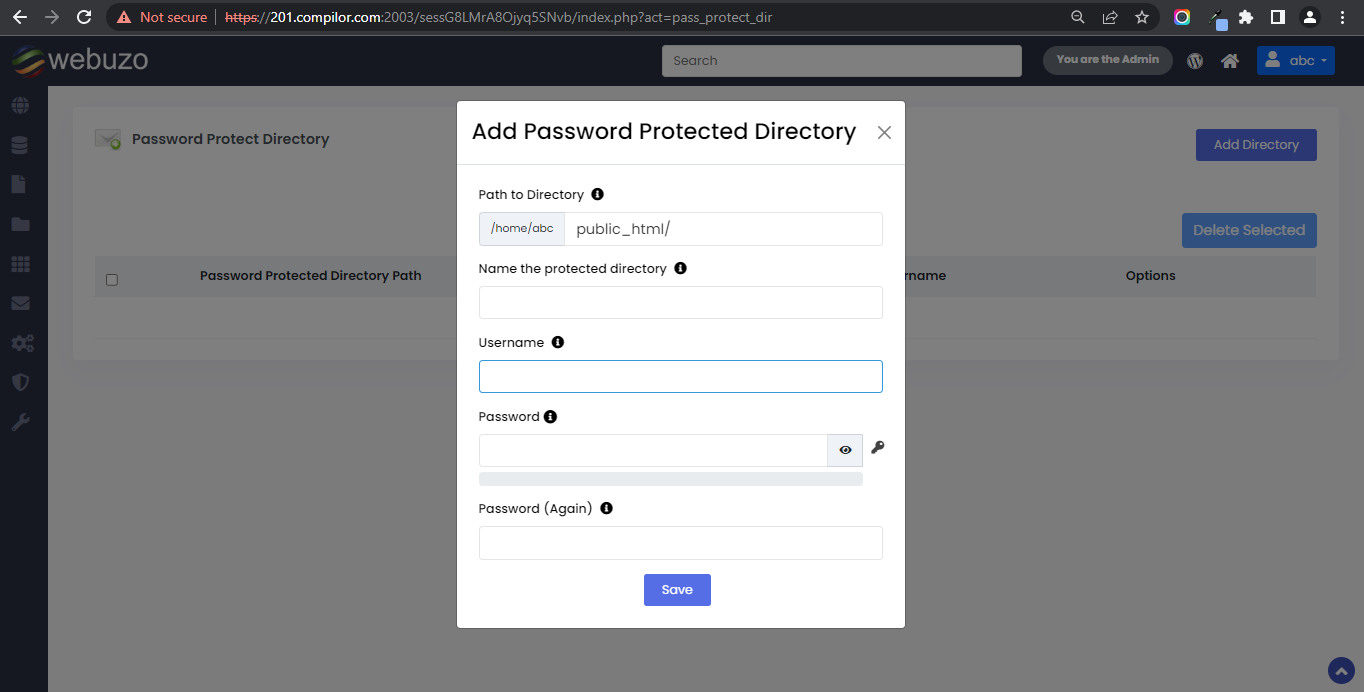Open the email envelope sidebar icon
1364x692 pixels.
[20, 303]
